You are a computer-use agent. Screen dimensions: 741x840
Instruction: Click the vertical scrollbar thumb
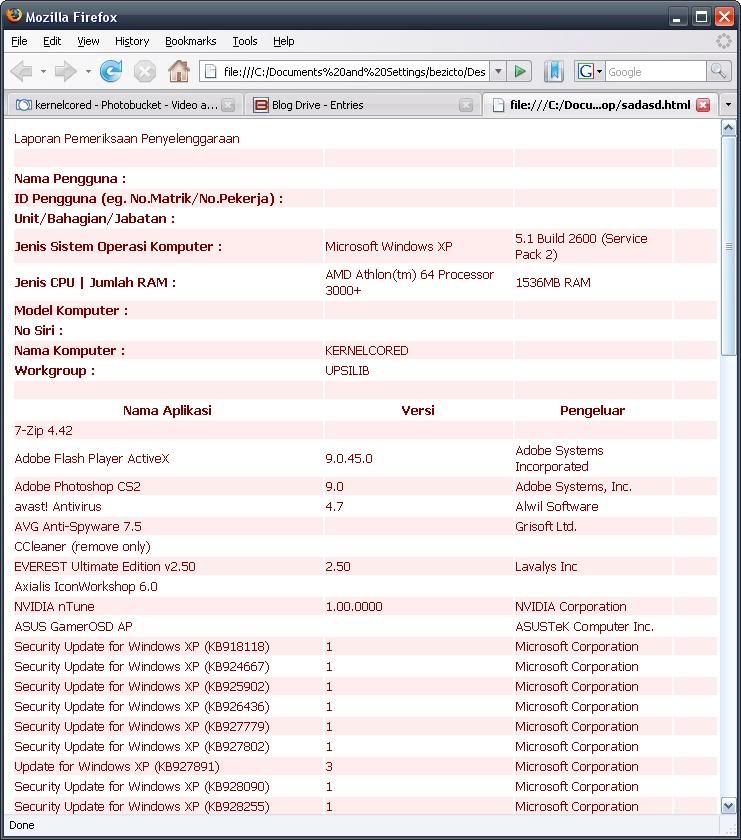coord(728,245)
